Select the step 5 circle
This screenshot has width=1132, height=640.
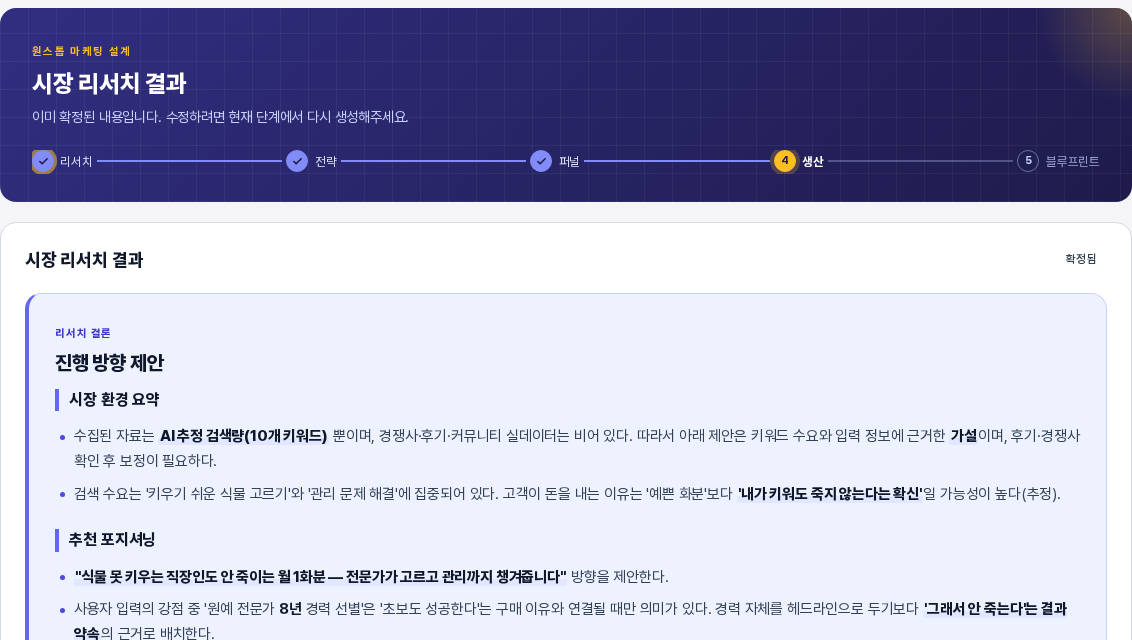(1028, 161)
